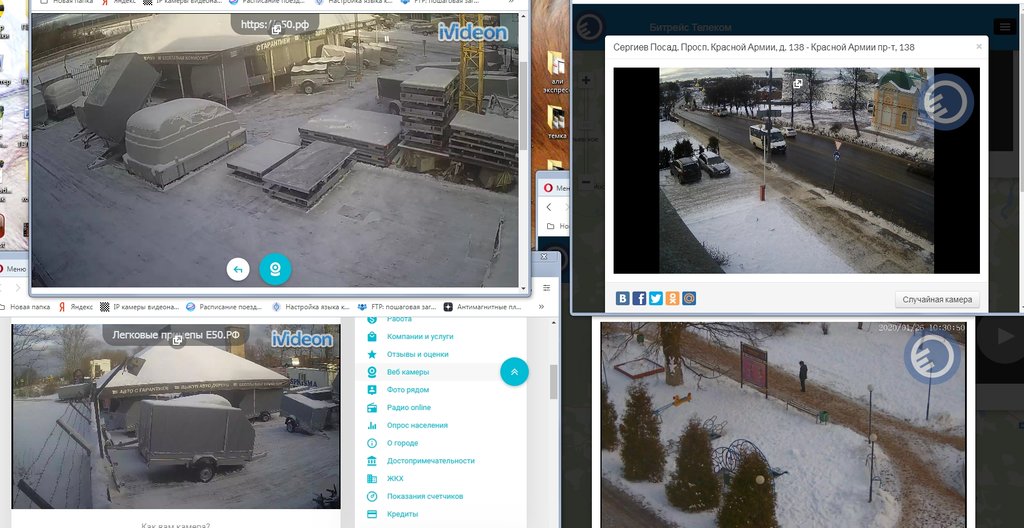
Task: Share camera via Odnoklassniki icon
Action: tap(672, 299)
